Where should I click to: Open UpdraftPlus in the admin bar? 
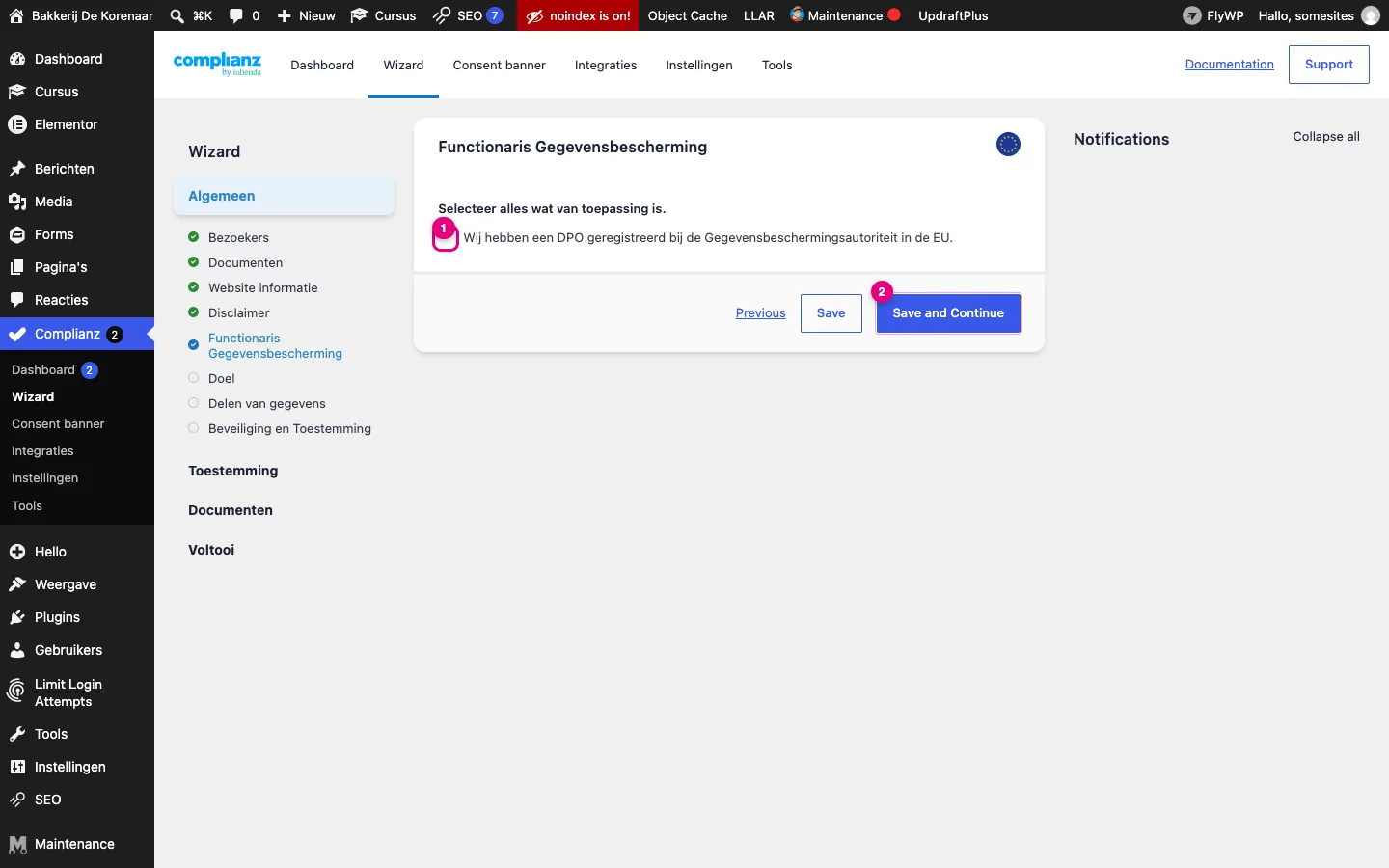[953, 15]
